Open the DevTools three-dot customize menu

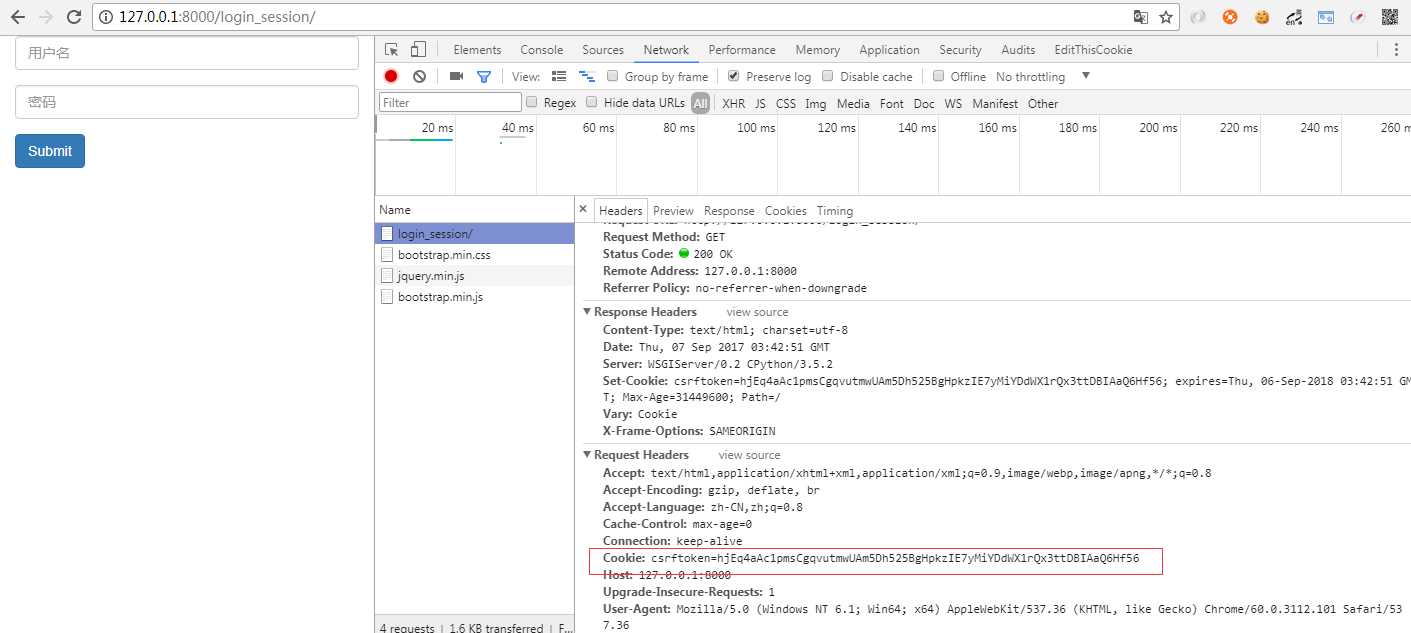point(1396,50)
